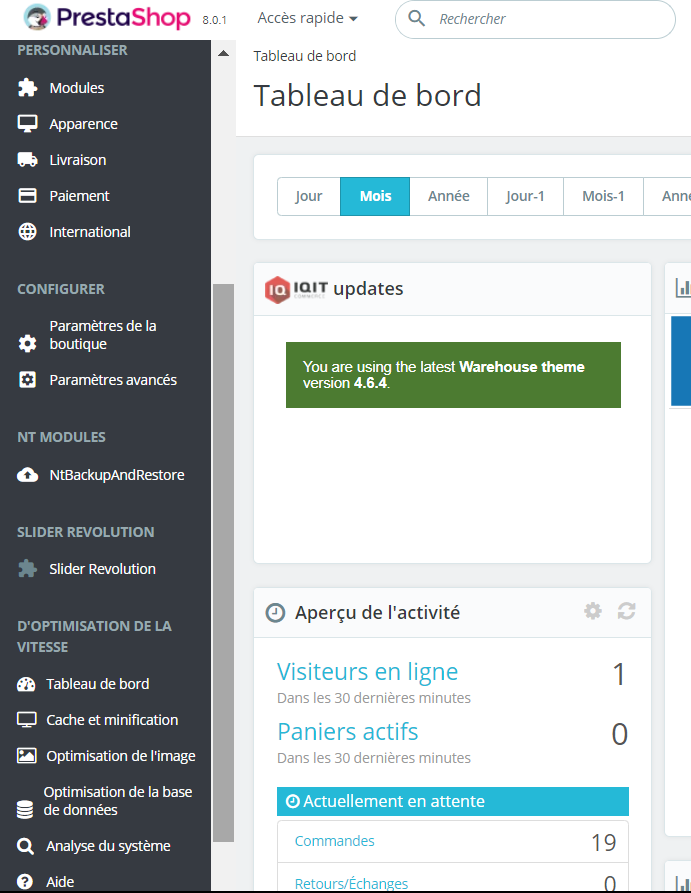Click the Apparence monitor icon
This screenshot has height=893, width=691.
click(x=27, y=124)
